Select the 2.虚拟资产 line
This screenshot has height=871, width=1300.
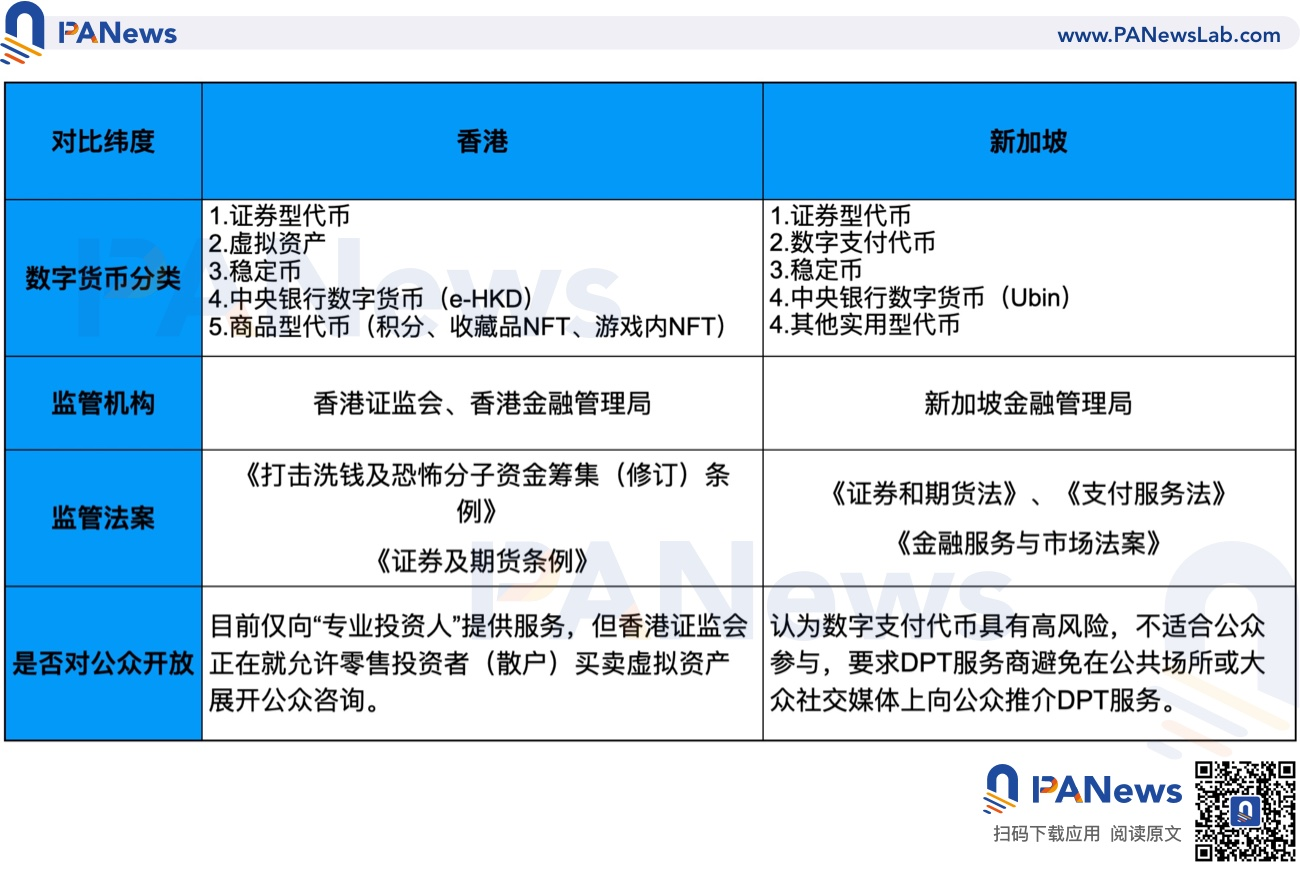(267, 243)
